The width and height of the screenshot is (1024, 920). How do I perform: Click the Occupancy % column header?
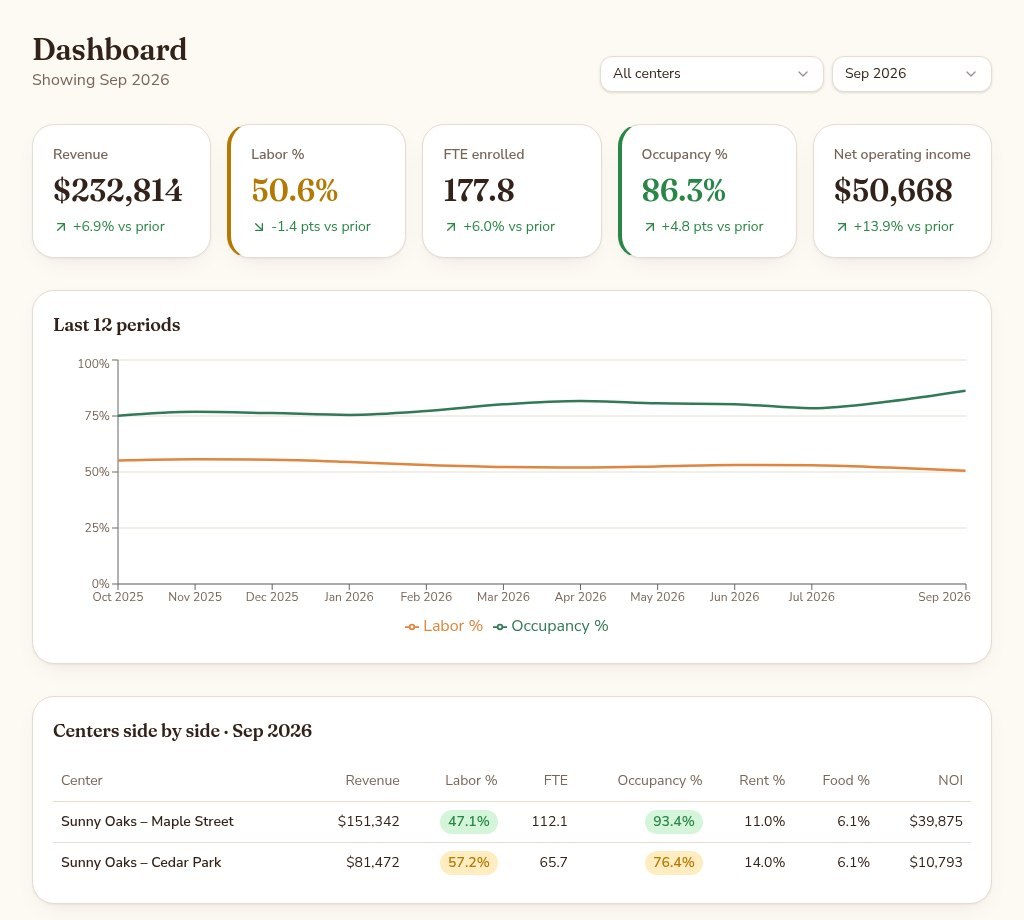point(660,780)
